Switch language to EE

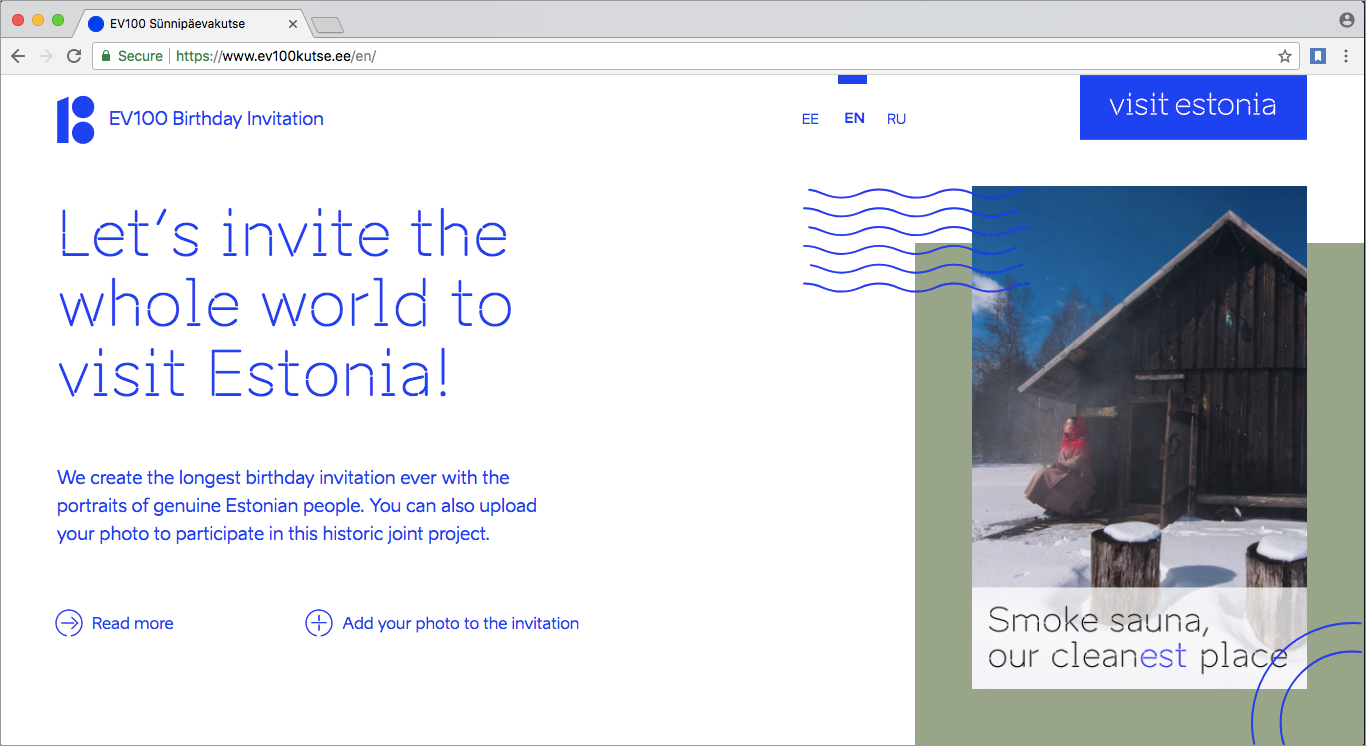pyautogui.click(x=810, y=119)
